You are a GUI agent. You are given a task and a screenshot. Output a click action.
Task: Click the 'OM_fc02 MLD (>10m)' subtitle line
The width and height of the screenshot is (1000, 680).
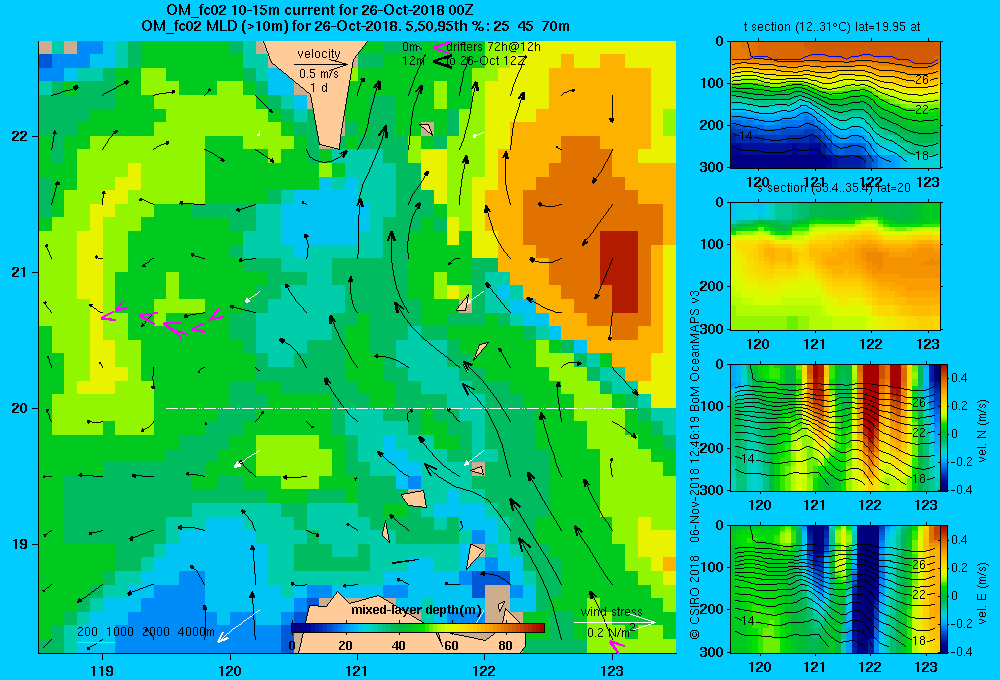tap(356, 26)
